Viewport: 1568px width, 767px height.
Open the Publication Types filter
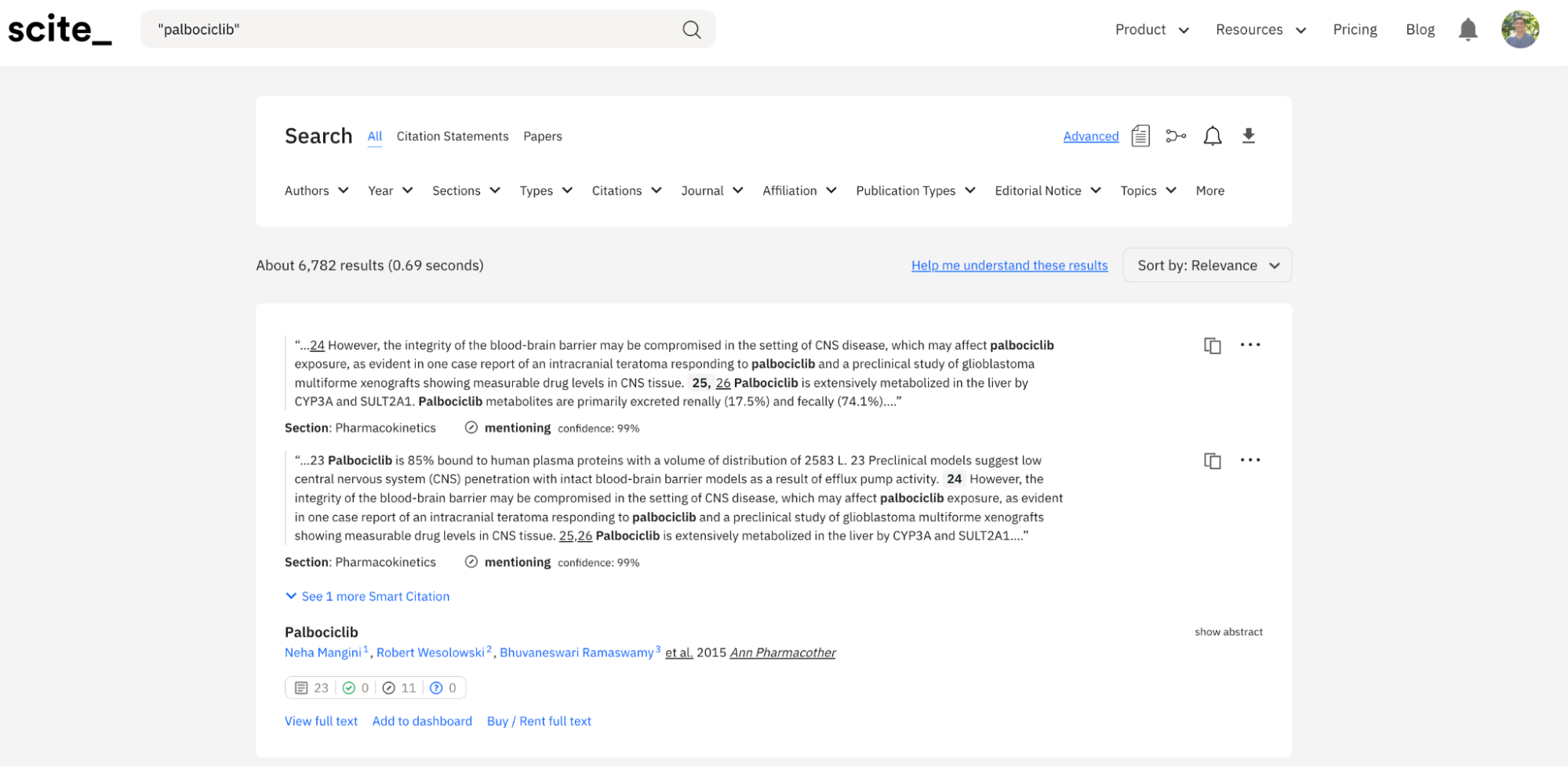click(x=915, y=191)
